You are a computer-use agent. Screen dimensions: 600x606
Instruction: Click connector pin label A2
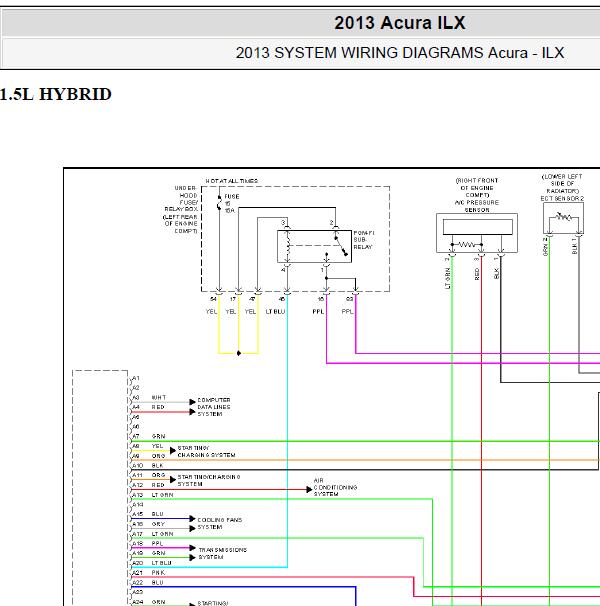[136, 388]
